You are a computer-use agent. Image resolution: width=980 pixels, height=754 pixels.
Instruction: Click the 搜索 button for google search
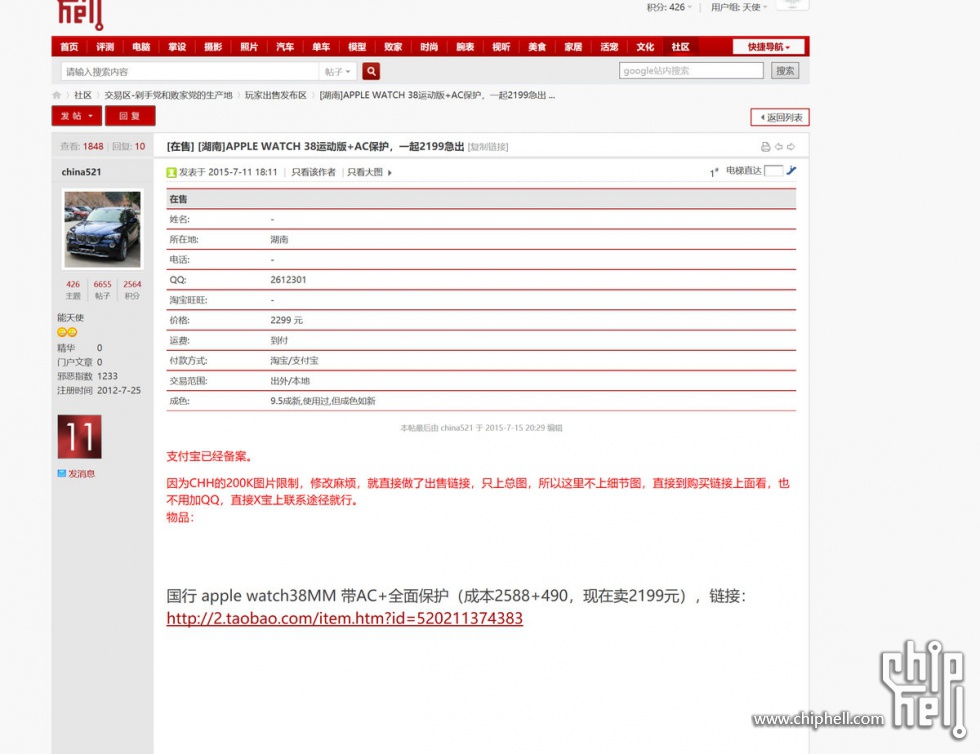click(x=785, y=71)
